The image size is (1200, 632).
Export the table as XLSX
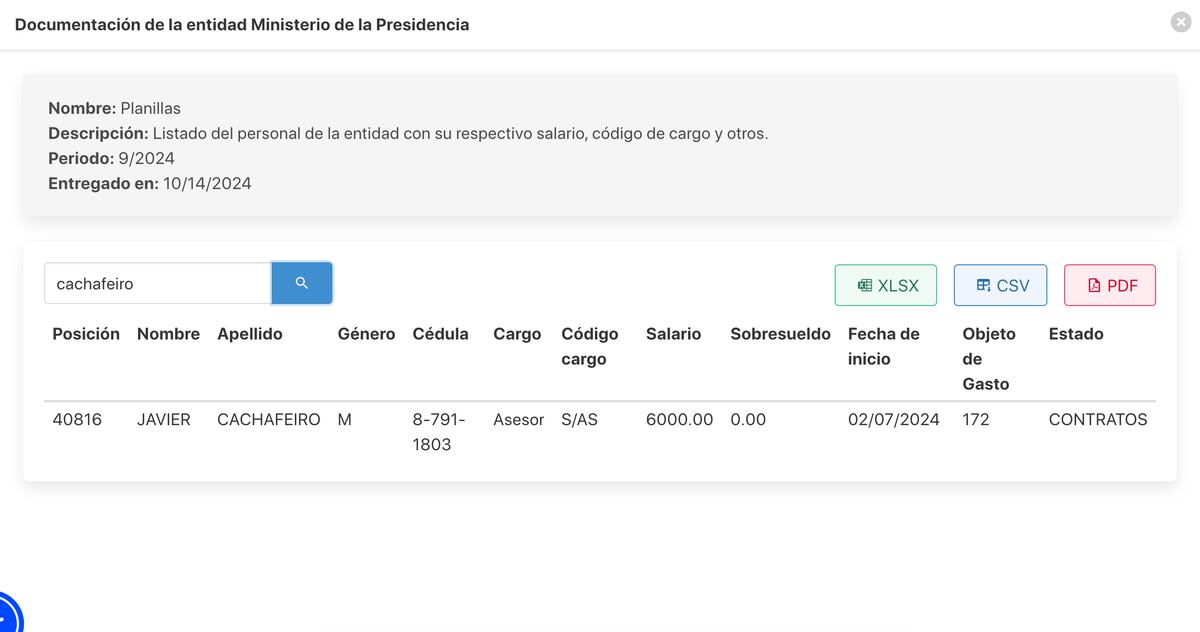(x=886, y=285)
